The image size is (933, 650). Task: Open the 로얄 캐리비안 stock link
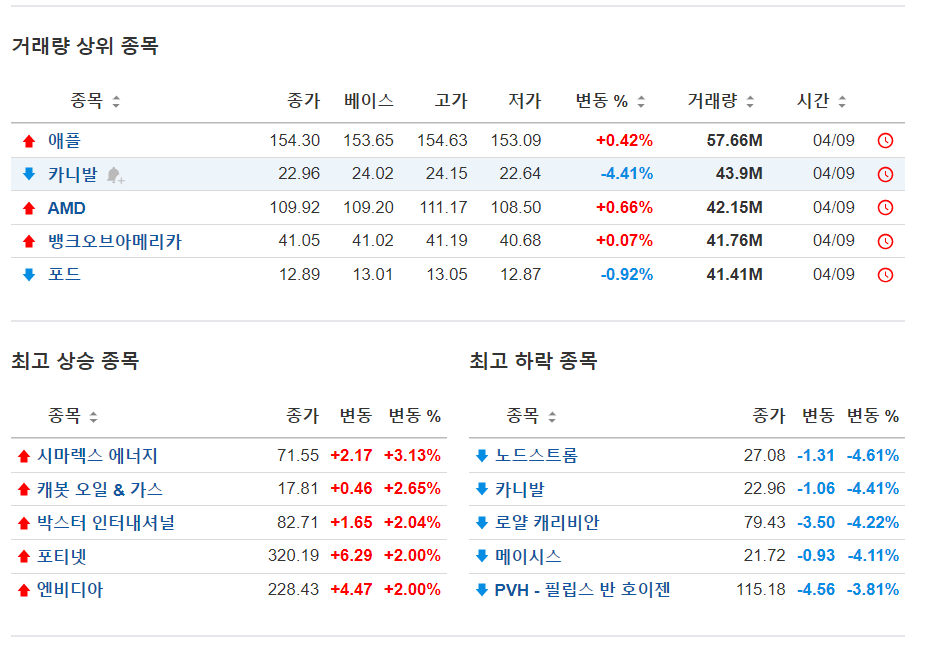(547, 523)
